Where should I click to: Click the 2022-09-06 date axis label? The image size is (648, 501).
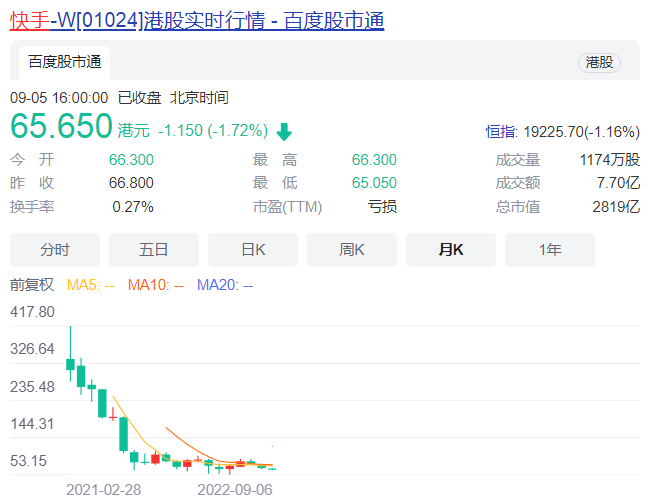tap(235, 490)
